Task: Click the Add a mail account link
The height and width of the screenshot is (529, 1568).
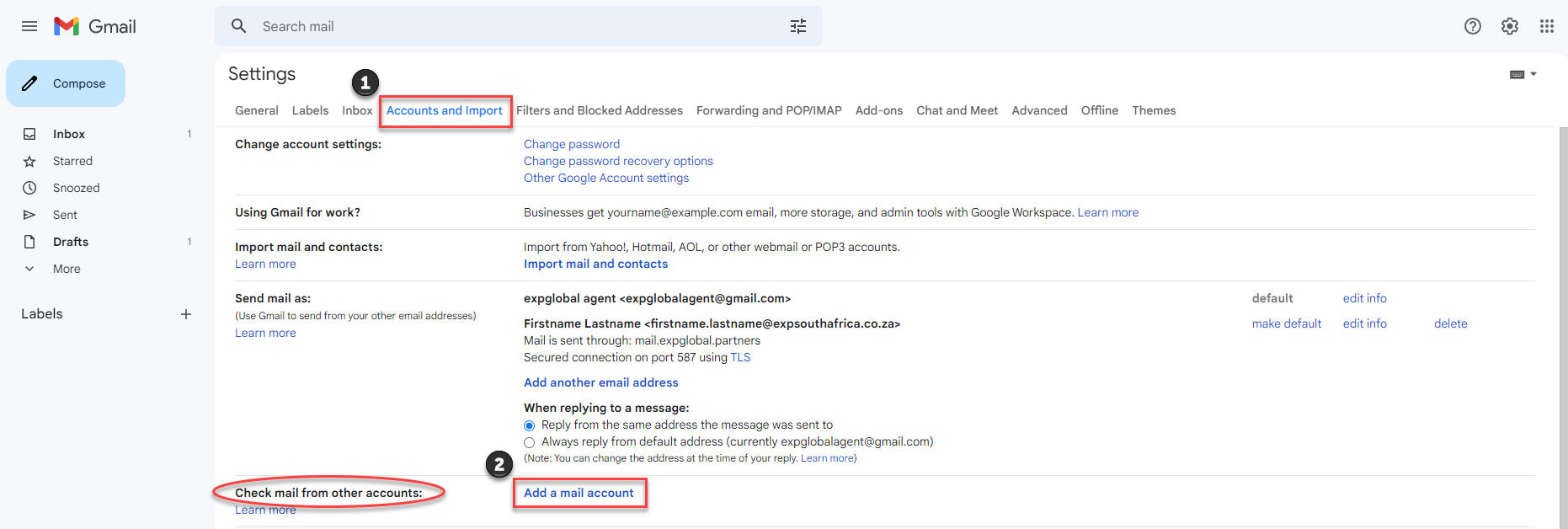Action: (579, 493)
